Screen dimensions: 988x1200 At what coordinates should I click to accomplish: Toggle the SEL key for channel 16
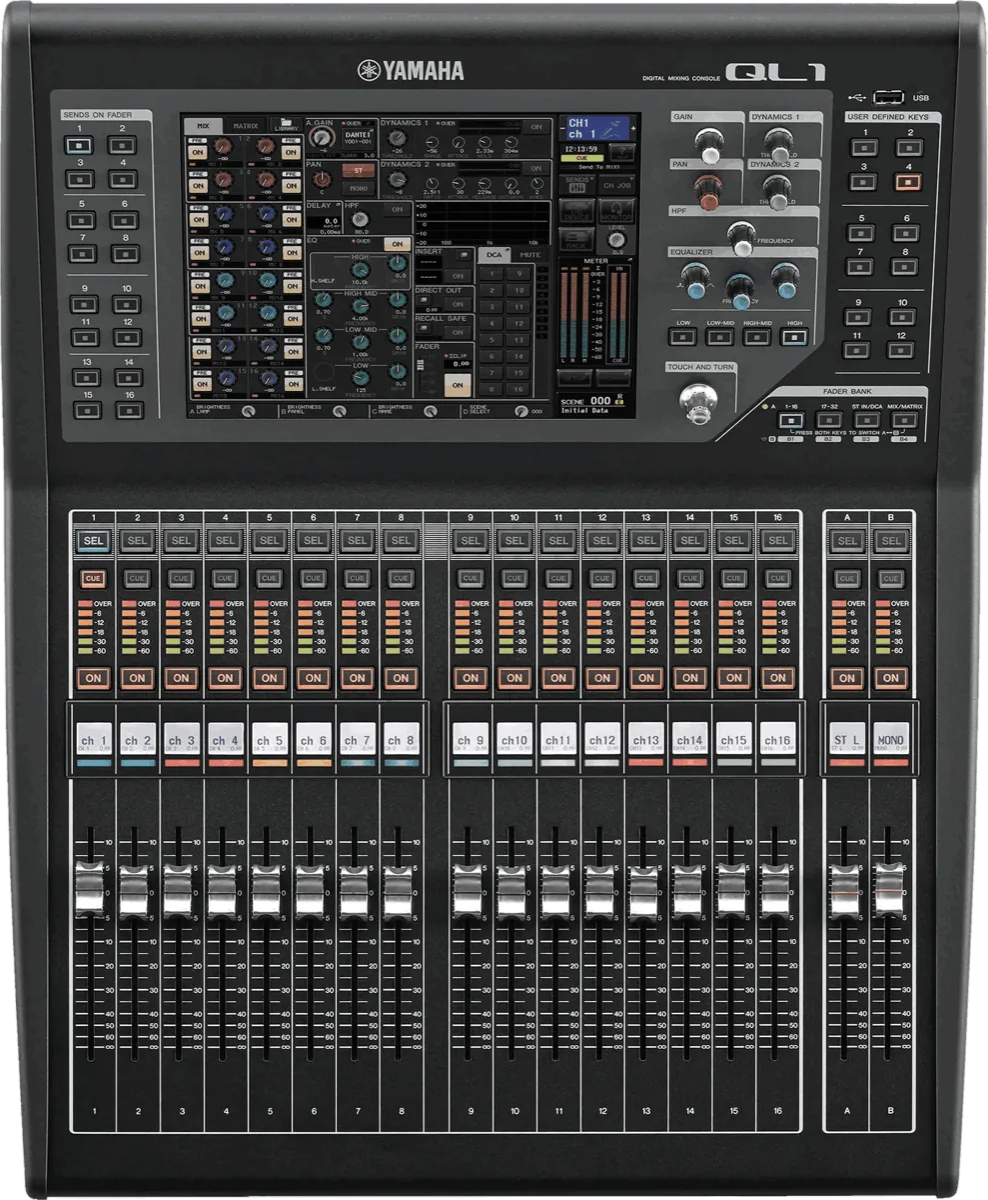click(778, 540)
